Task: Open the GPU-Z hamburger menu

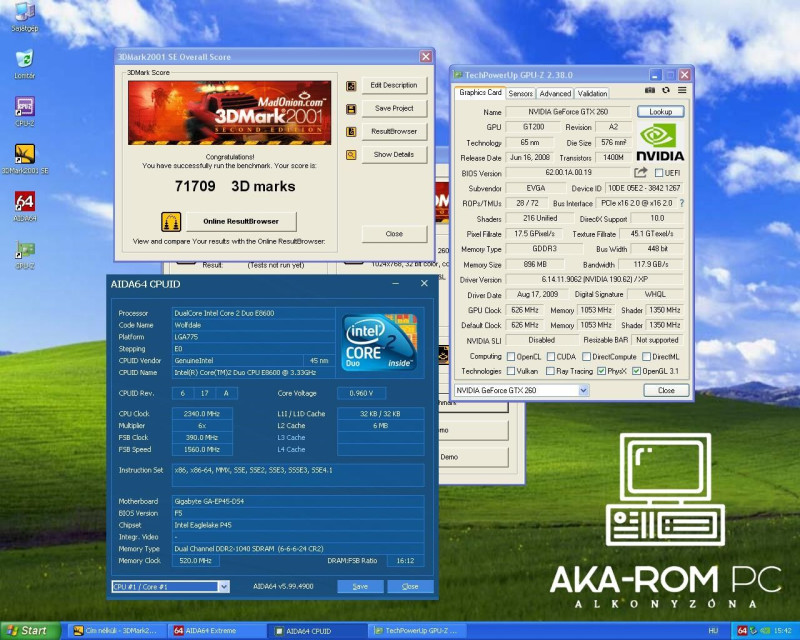Action: (x=682, y=90)
